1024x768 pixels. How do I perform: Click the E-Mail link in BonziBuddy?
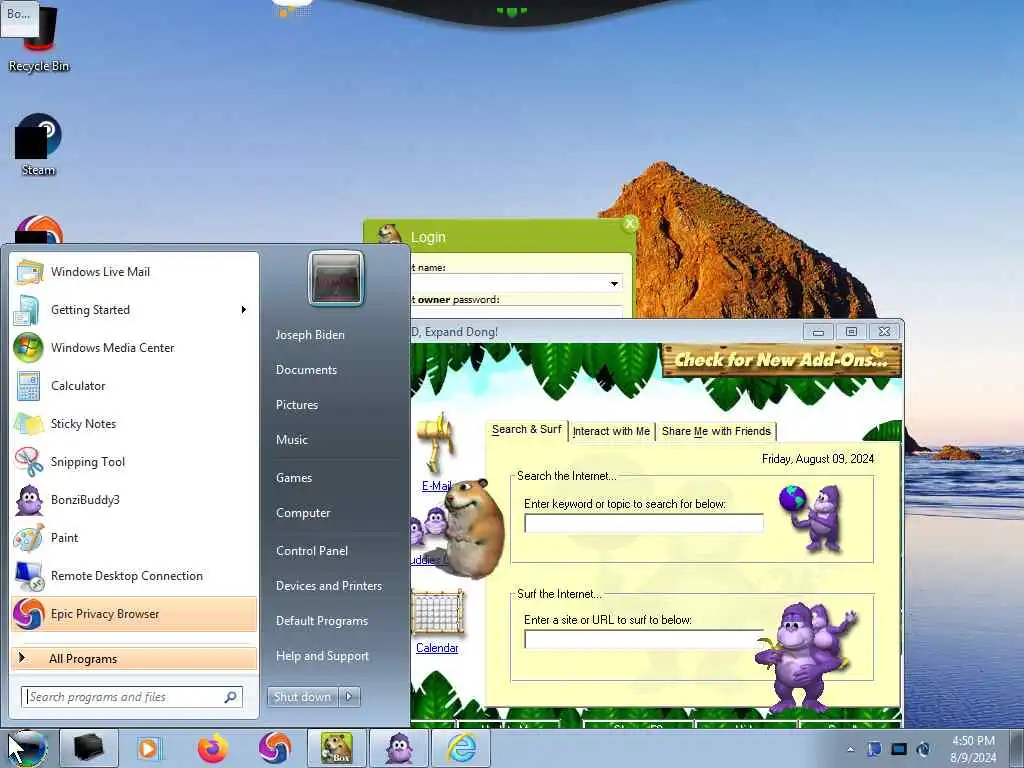pyautogui.click(x=436, y=486)
